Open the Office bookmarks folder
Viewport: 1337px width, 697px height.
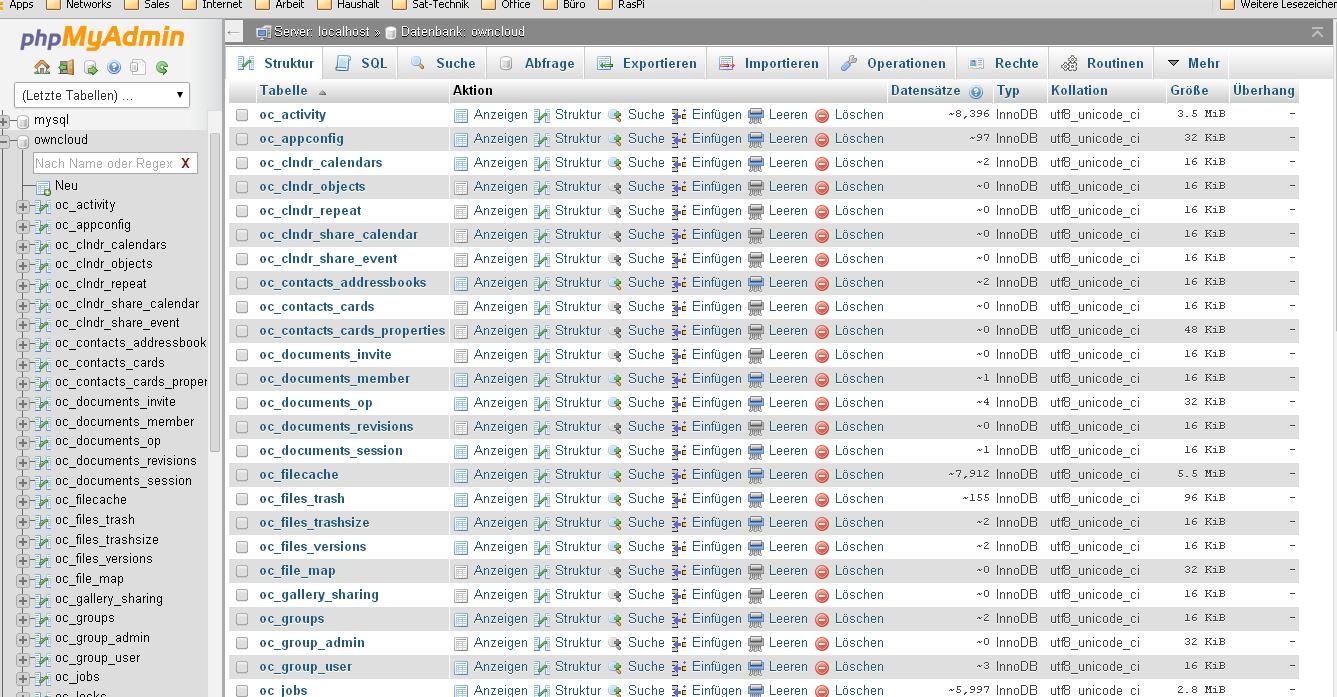pyautogui.click(x=506, y=5)
